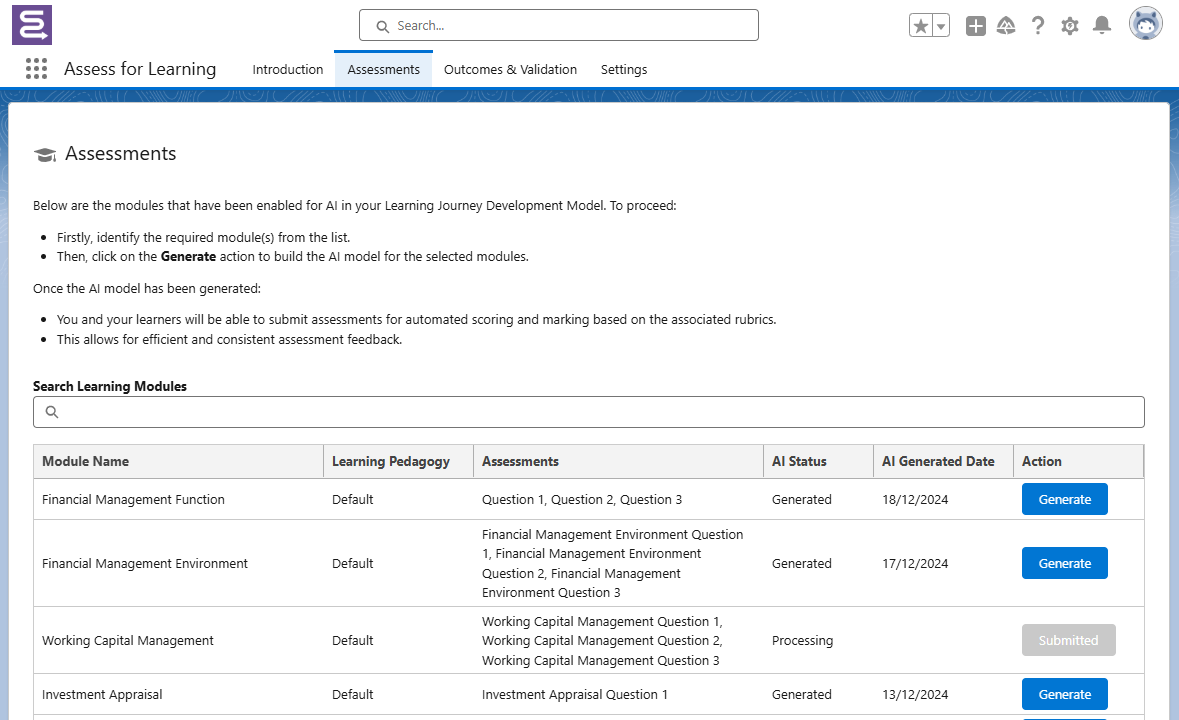Switch to the Introduction tab
This screenshot has height=720, width=1179.
tap(287, 70)
